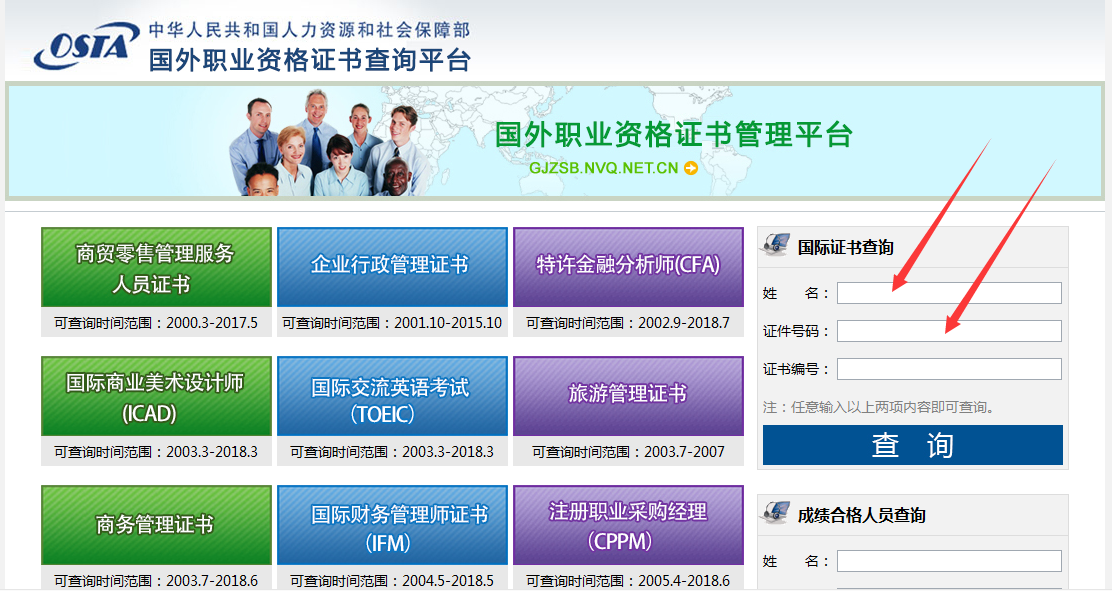The image size is (1112, 591).
Task: Select the 企业行政管理证书 tile
Action: (391, 266)
